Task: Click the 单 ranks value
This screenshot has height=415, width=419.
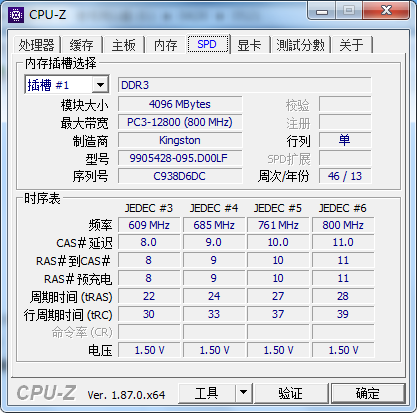Action: (x=345, y=140)
